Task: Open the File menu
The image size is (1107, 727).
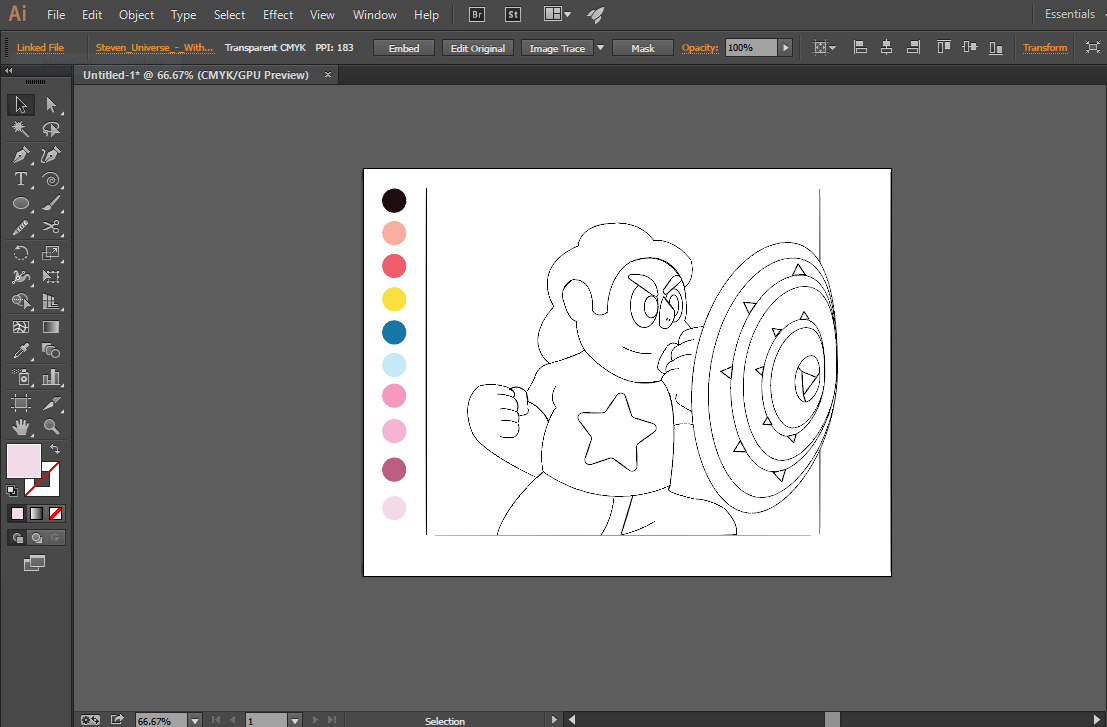Action: pyautogui.click(x=56, y=15)
